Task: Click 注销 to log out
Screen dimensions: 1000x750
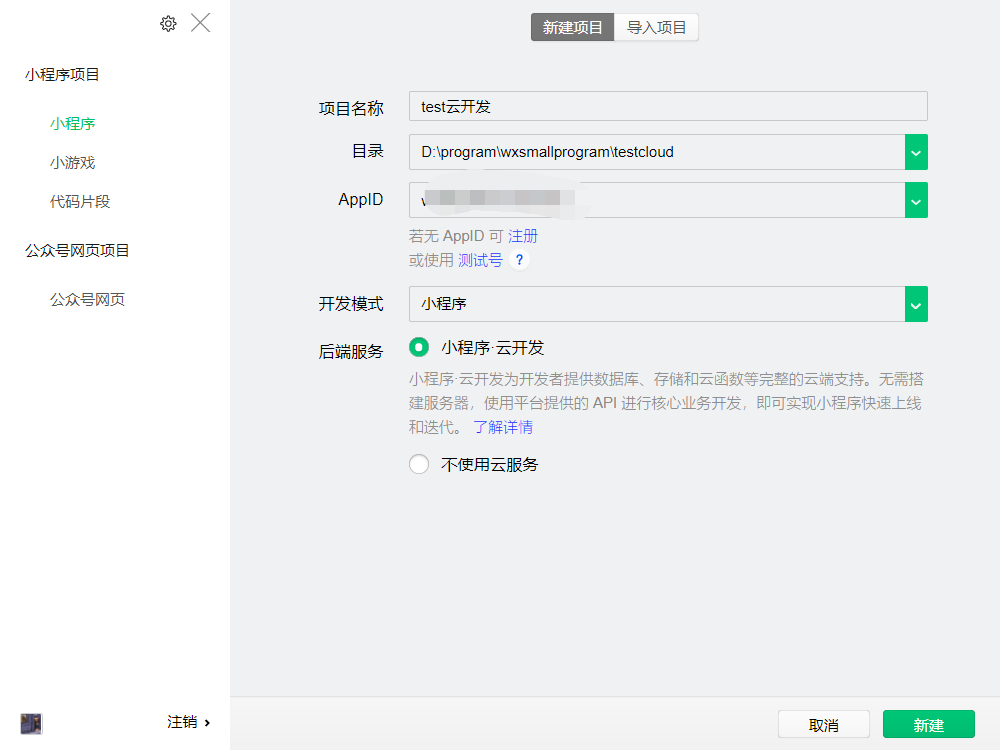Action: click(184, 722)
